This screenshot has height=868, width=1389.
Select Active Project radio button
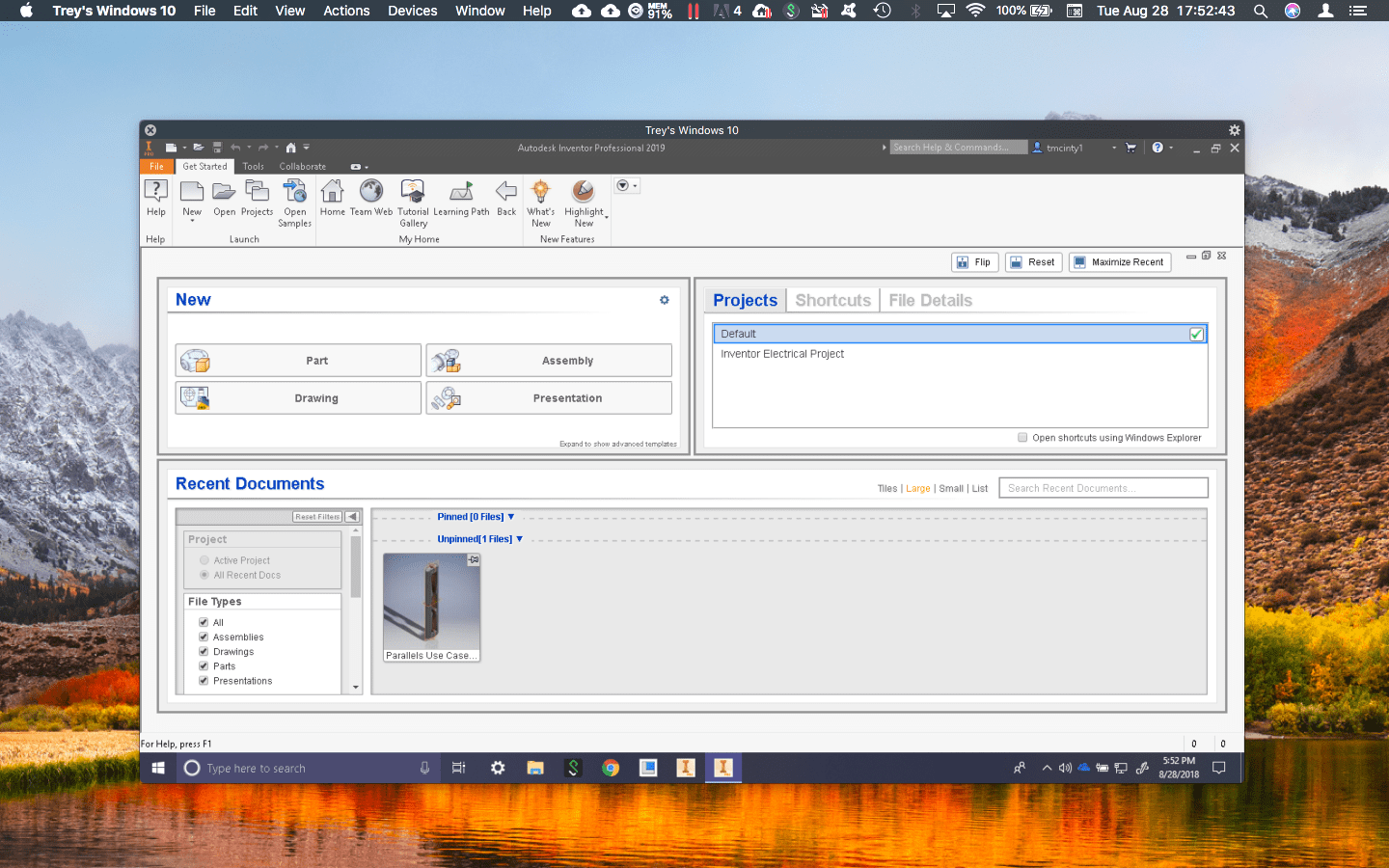pyautogui.click(x=204, y=560)
